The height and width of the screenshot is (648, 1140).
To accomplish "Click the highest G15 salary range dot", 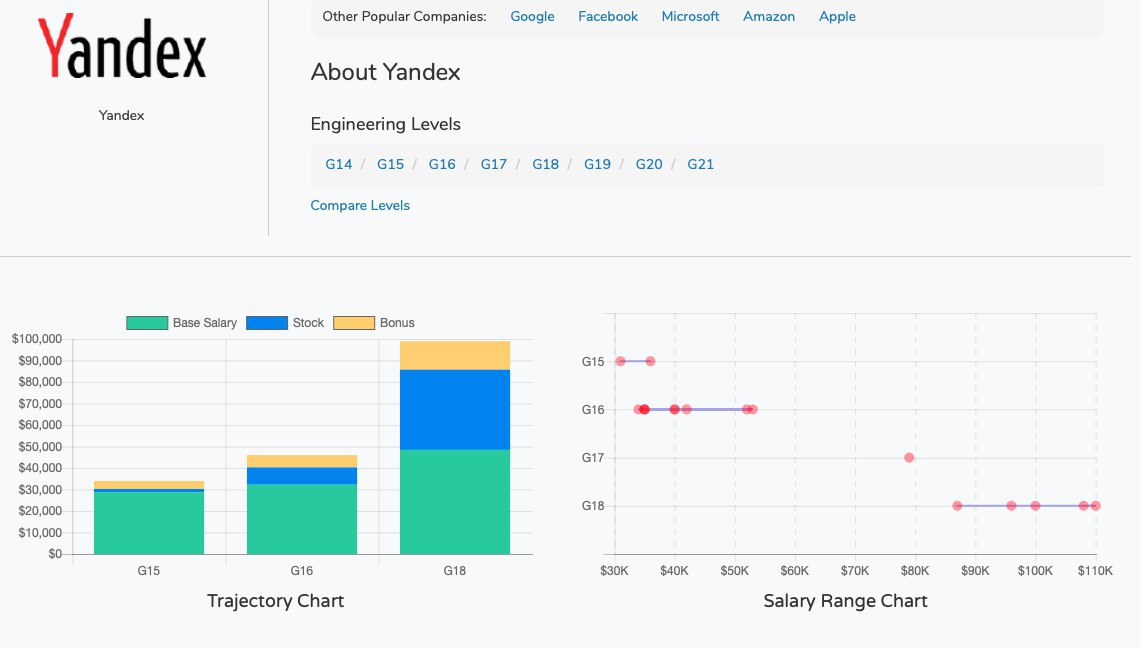I will pyautogui.click(x=650, y=361).
